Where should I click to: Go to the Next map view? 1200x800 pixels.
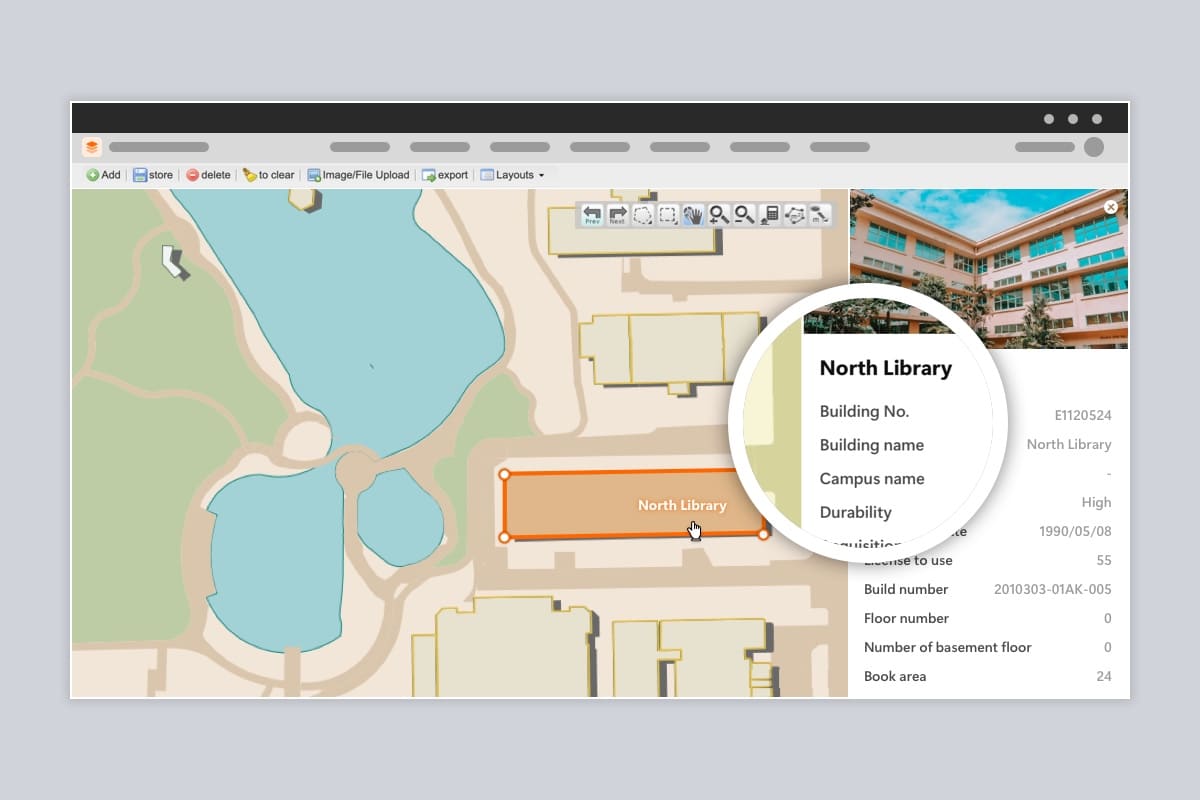point(617,215)
